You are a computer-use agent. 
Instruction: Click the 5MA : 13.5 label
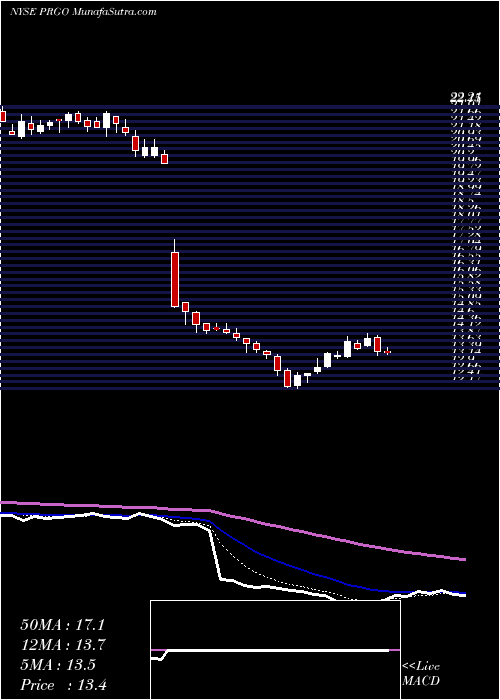tap(58, 665)
